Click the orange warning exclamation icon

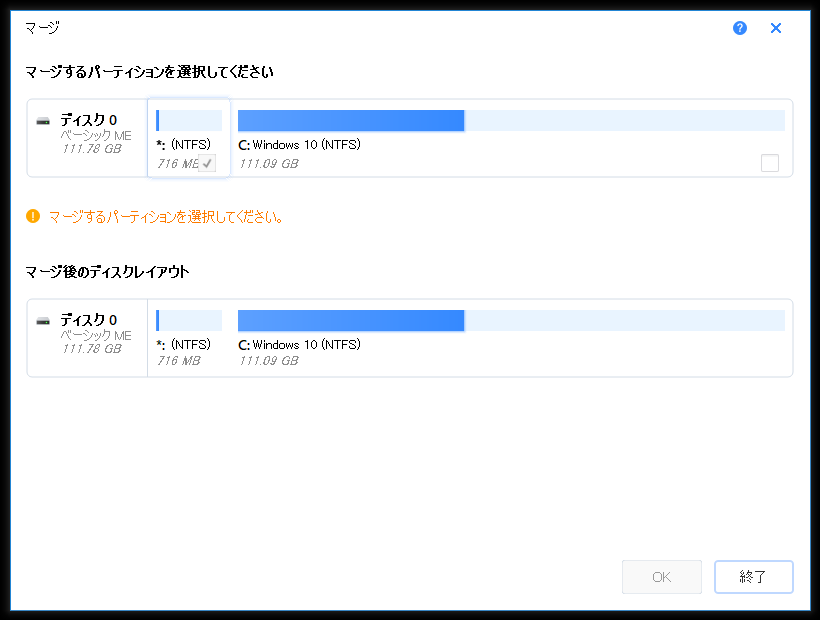point(33,215)
